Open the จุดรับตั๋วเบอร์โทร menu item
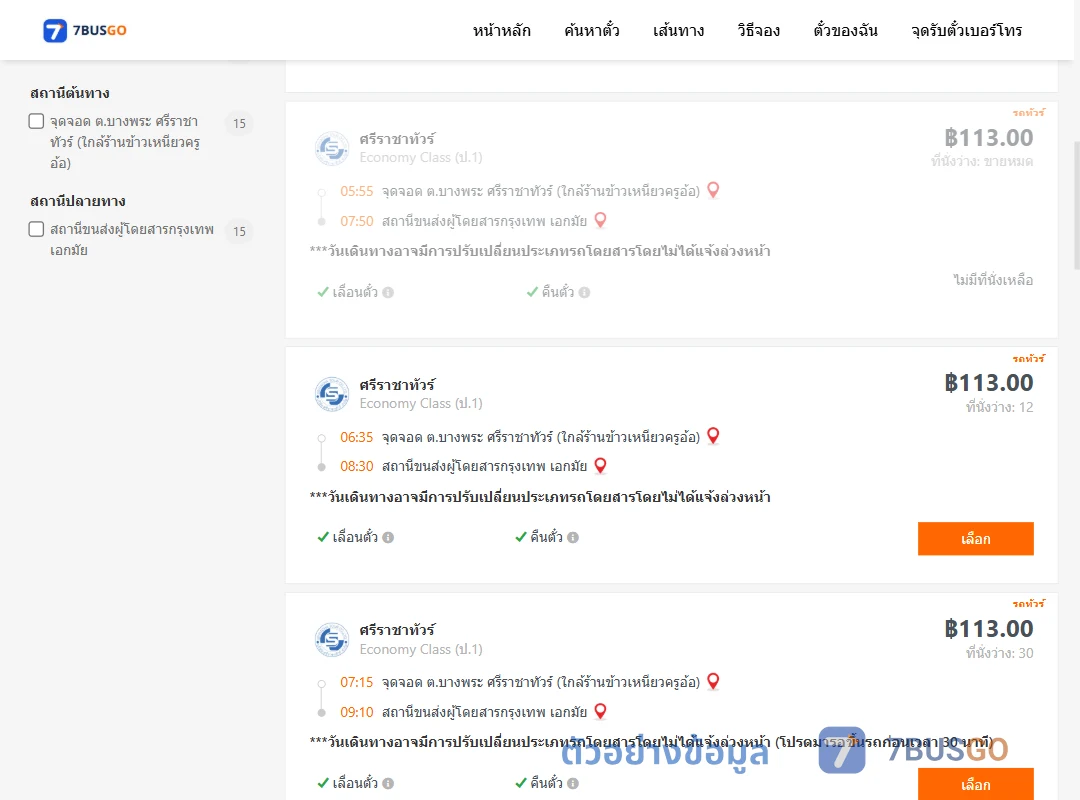The height and width of the screenshot is (800, 1080). point(966,30)
